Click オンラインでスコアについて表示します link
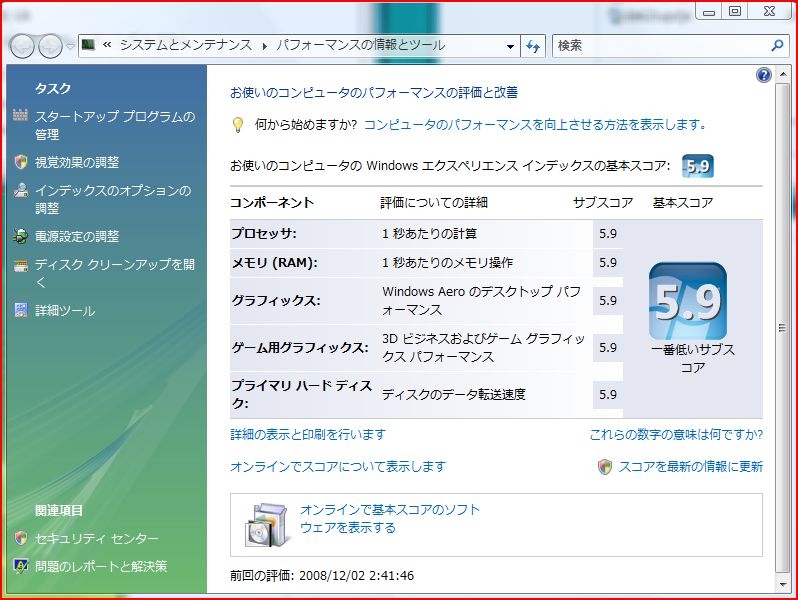798x600 pixels. 338,466
